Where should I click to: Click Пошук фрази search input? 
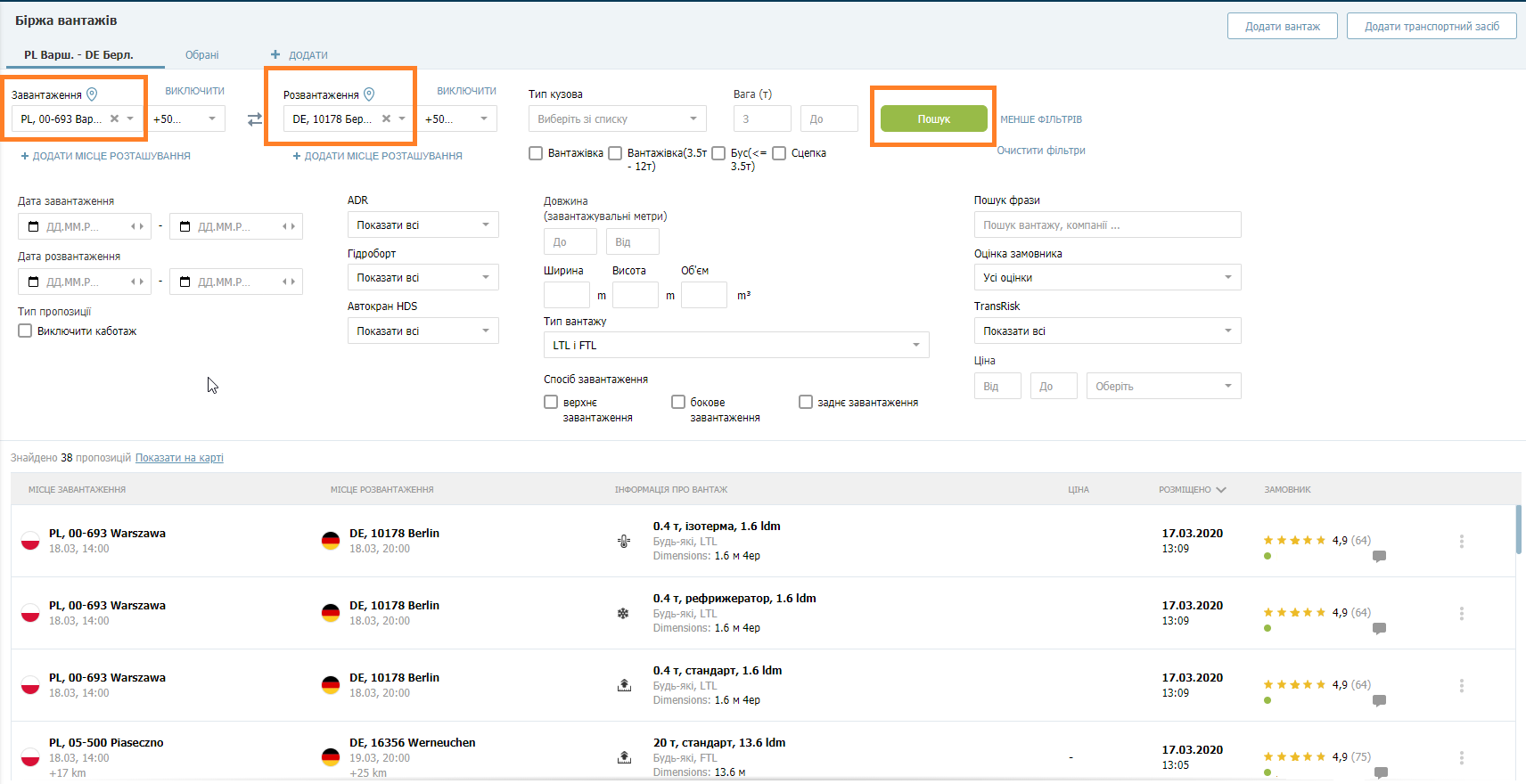point(1108,225)
